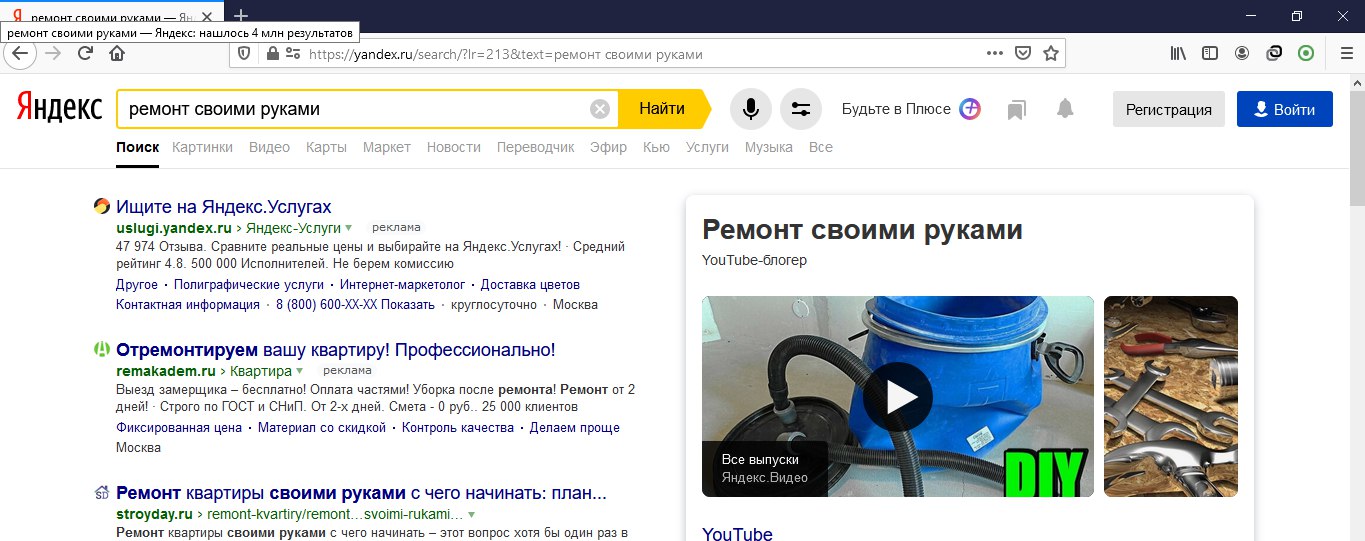Image resolution: width=1365 pixels, height=541 pixels.
Task: Open the Firefox account icon
Action: [x=1242, y=53]
